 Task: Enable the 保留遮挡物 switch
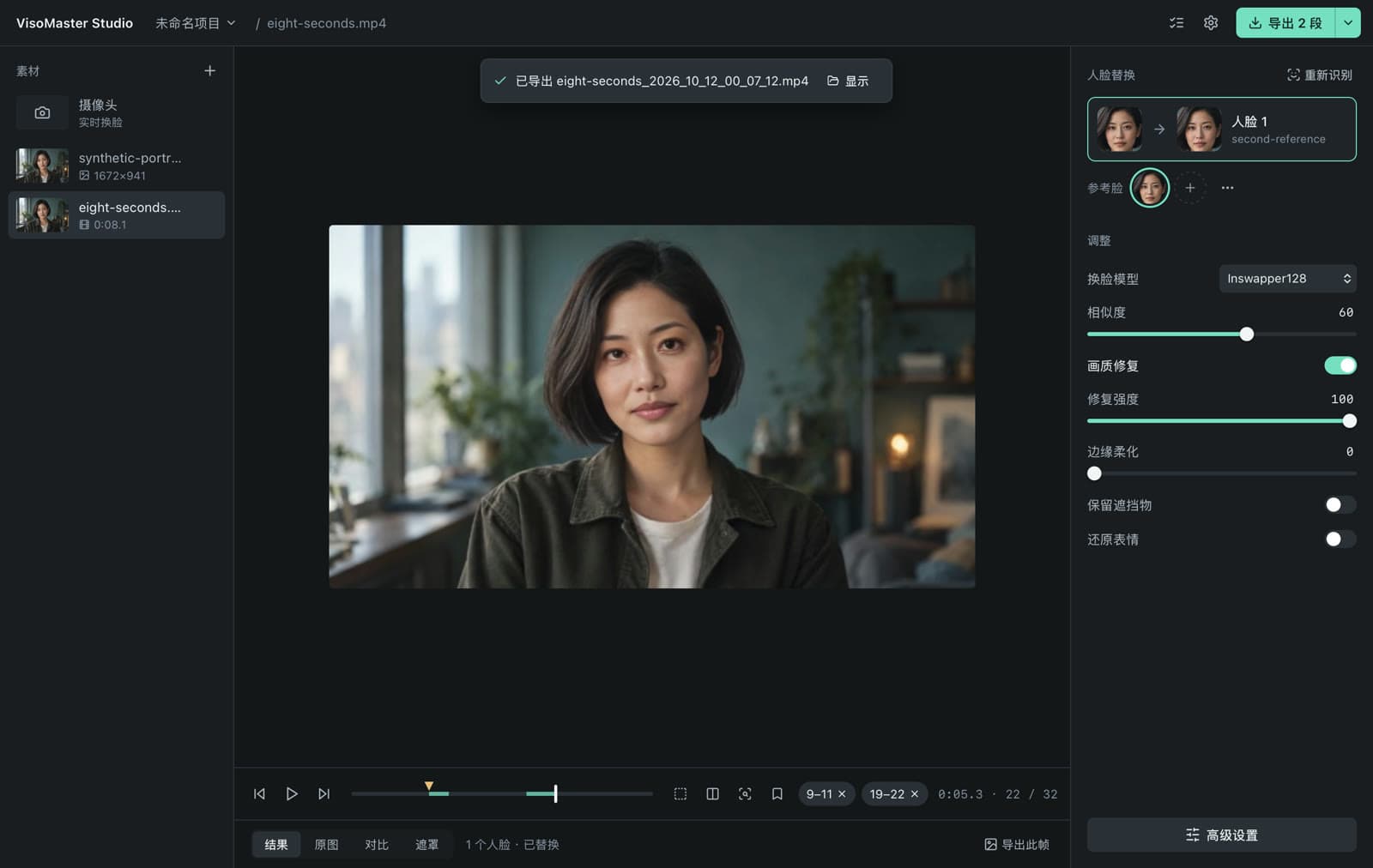click(x=1340, y=505)
